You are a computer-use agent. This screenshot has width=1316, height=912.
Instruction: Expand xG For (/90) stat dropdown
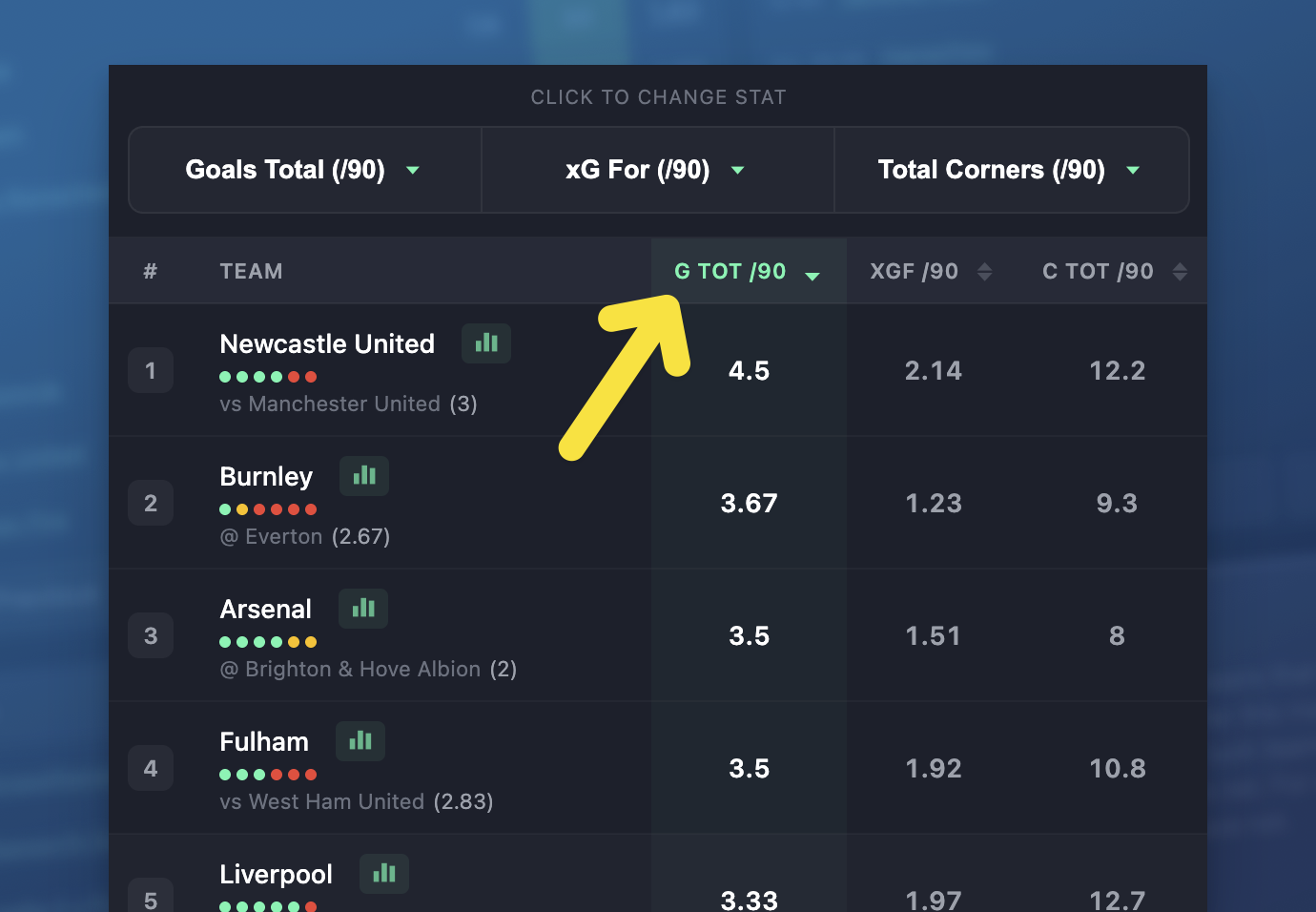657,170
